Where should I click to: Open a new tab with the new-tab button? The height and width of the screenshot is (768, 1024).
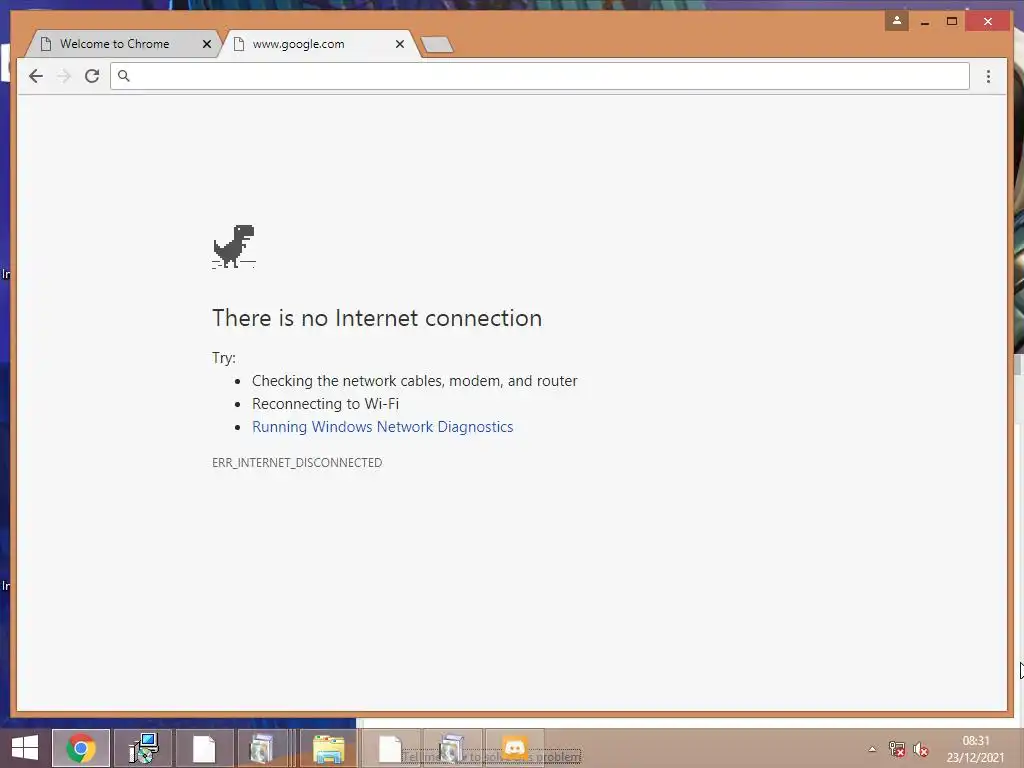[437, 44]
